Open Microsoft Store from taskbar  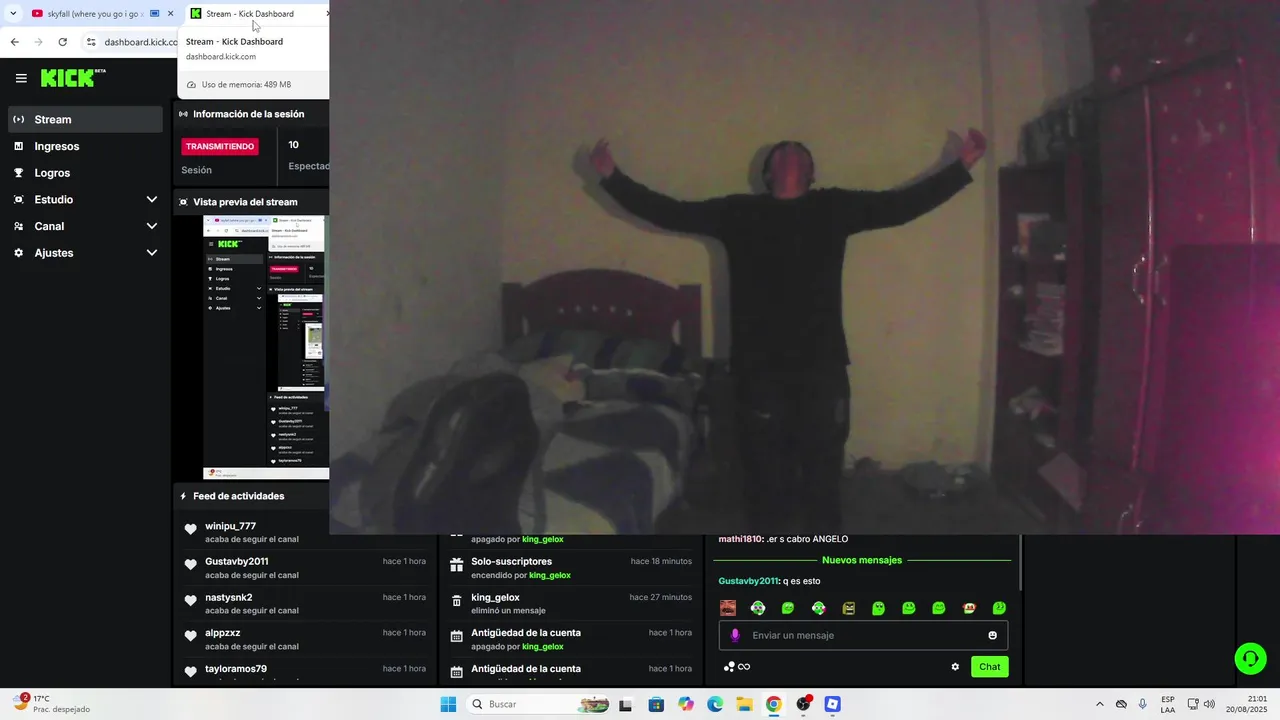click(656, 704)
